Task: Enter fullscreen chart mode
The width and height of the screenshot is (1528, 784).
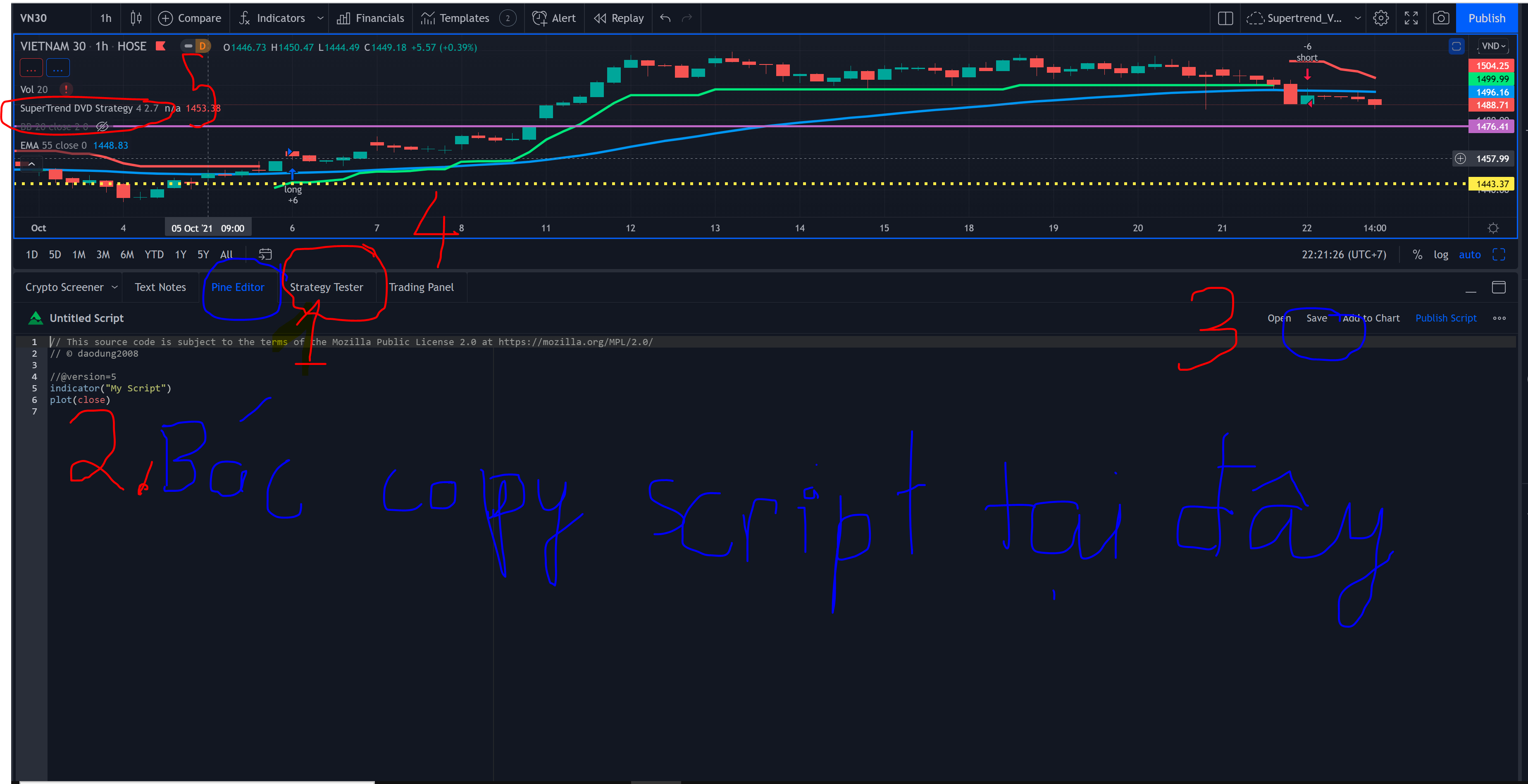Action: coord(1411,18)
